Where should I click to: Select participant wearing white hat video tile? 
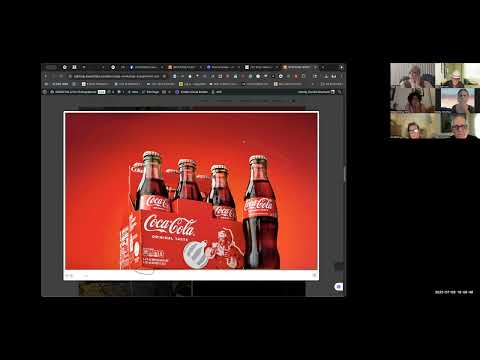click(457, 75)
